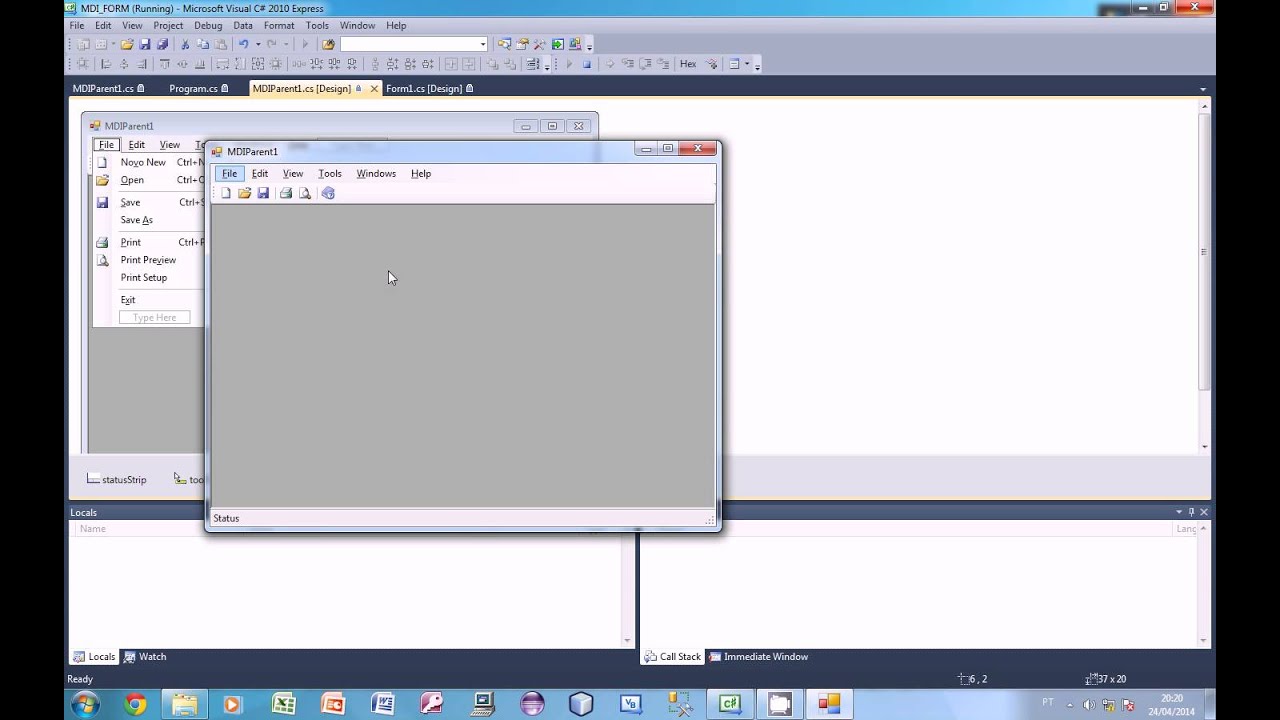Screen dimensions: 1280x720
Task: Click Type Here box in designer menu
Action: tap(155, 318)
